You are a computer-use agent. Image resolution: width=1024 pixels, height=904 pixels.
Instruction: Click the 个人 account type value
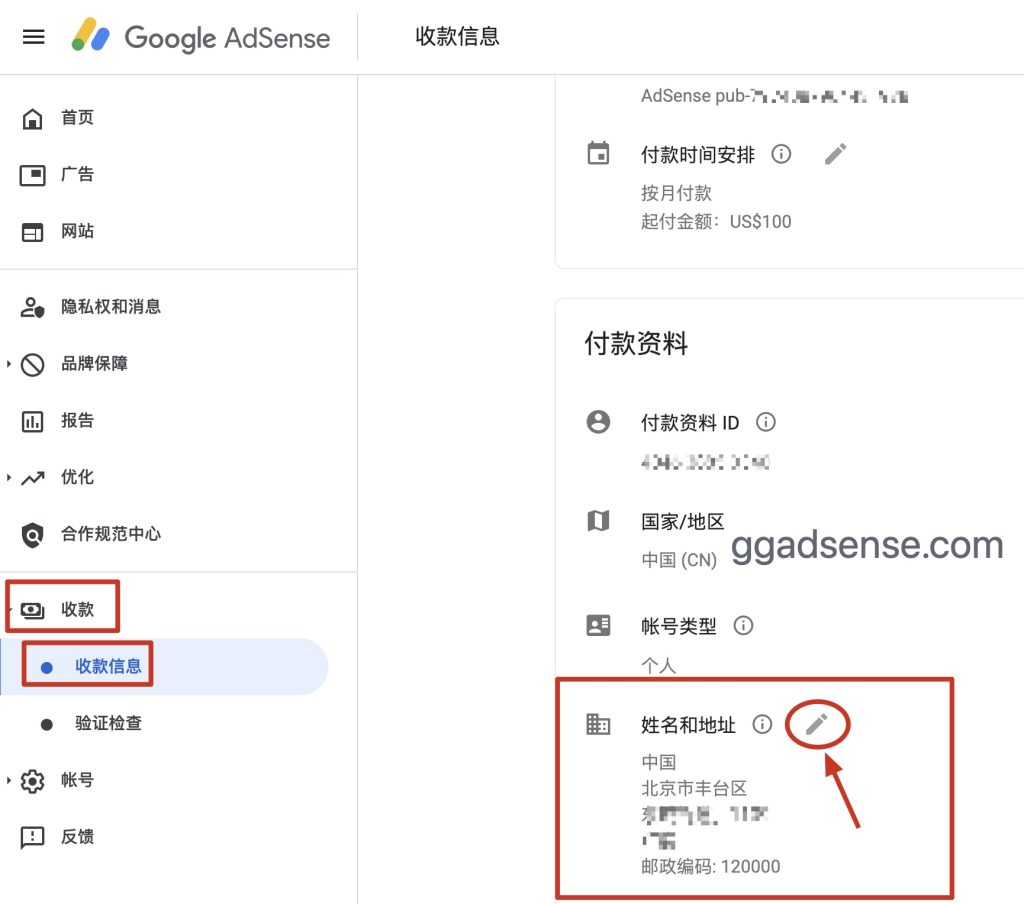(658, 666)
